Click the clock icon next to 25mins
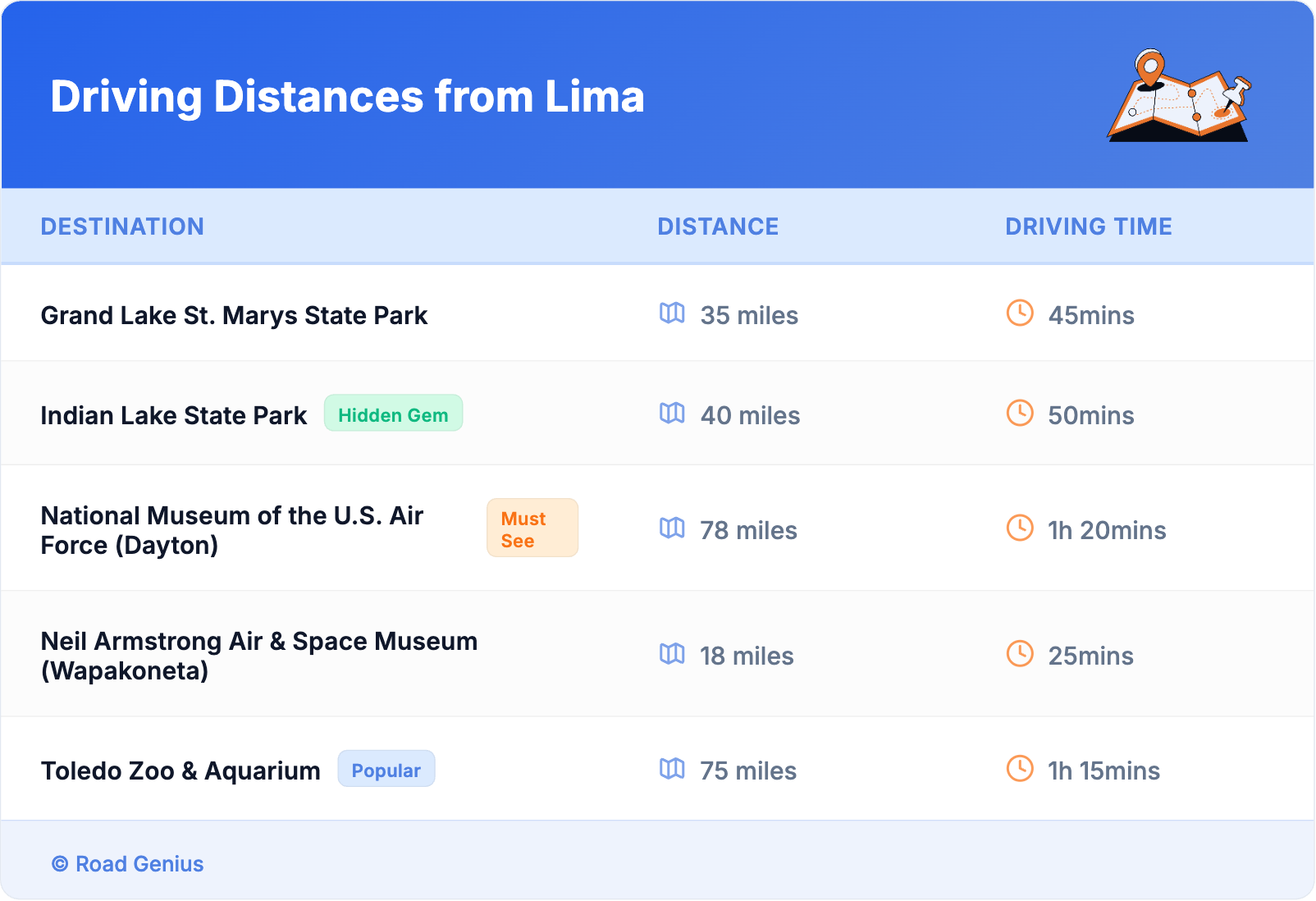This screenshot has width=1316, height=901. pyautogui.click(x=1020, y=654)
